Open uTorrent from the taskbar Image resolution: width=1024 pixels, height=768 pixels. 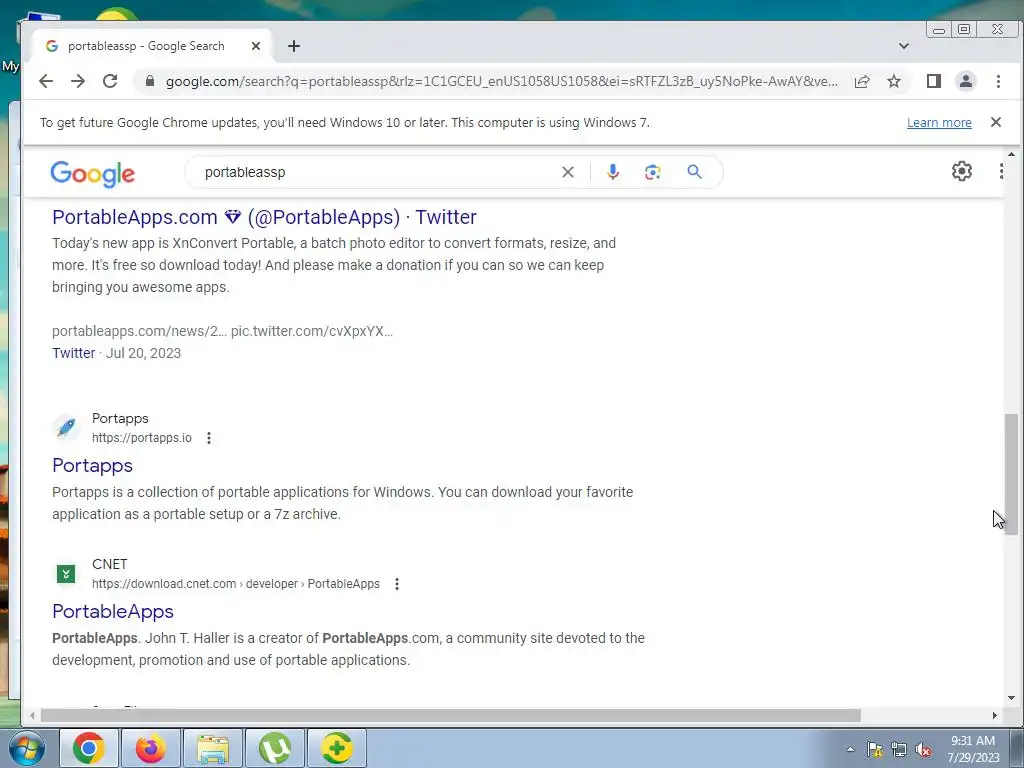274,748
